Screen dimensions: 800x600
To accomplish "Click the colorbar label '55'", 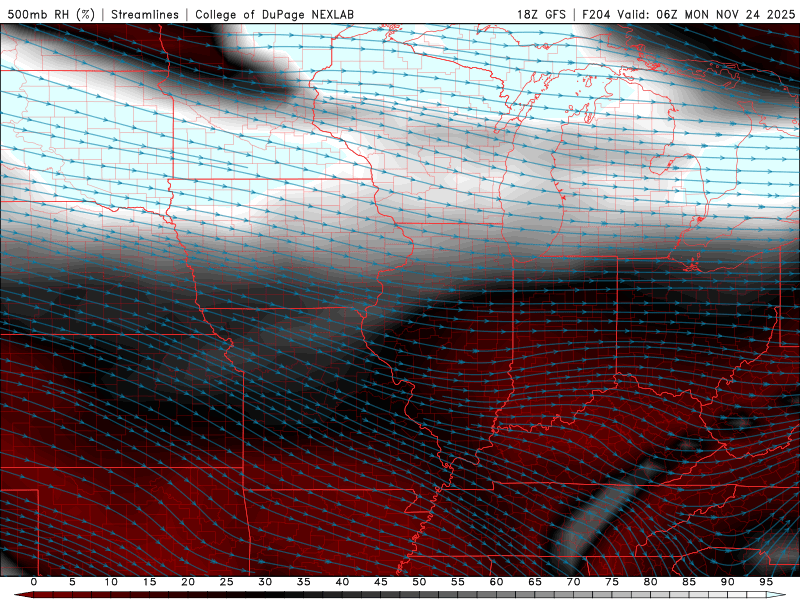I will 458,582.
